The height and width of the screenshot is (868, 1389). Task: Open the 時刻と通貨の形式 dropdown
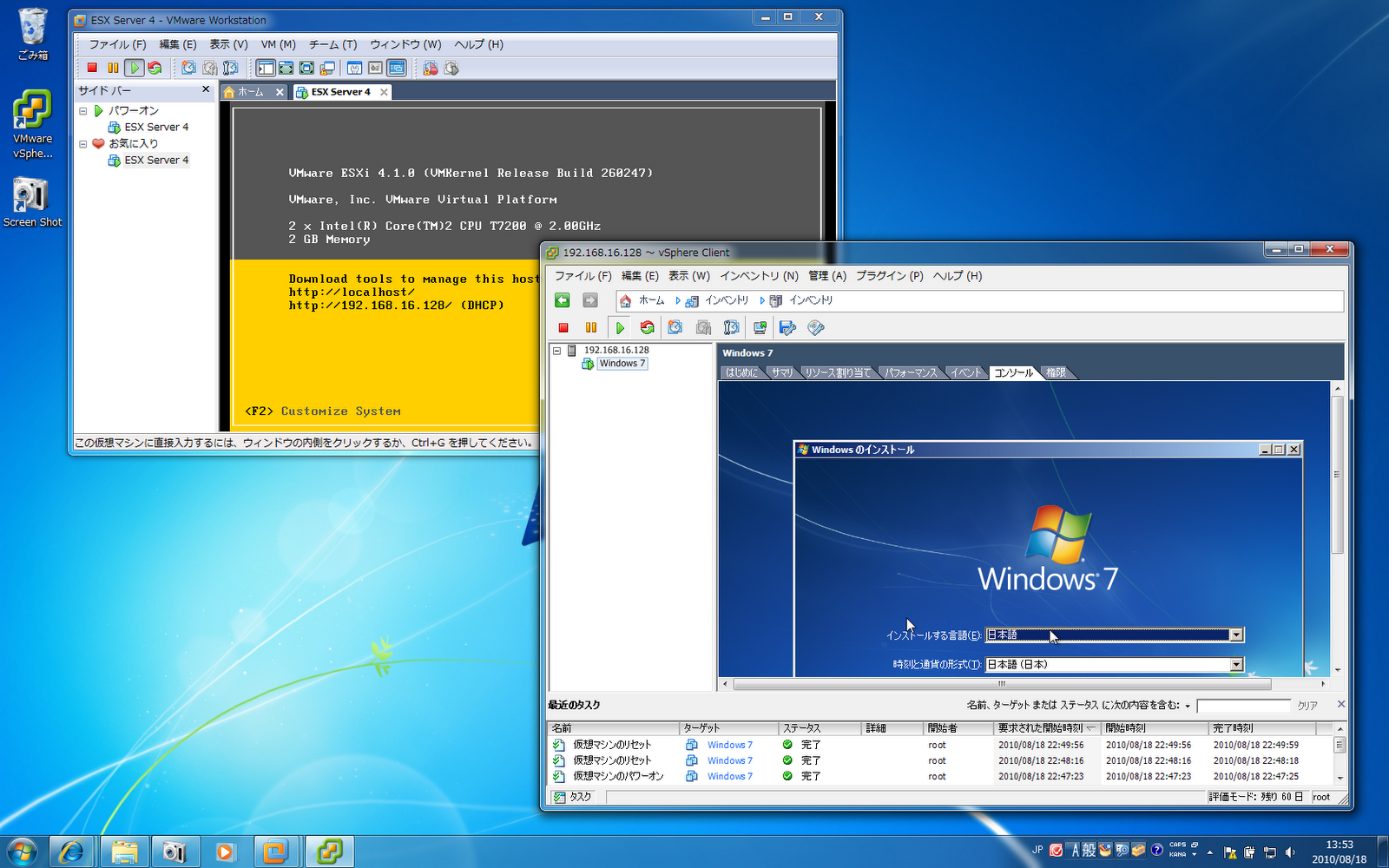(x=1236, y=665)
